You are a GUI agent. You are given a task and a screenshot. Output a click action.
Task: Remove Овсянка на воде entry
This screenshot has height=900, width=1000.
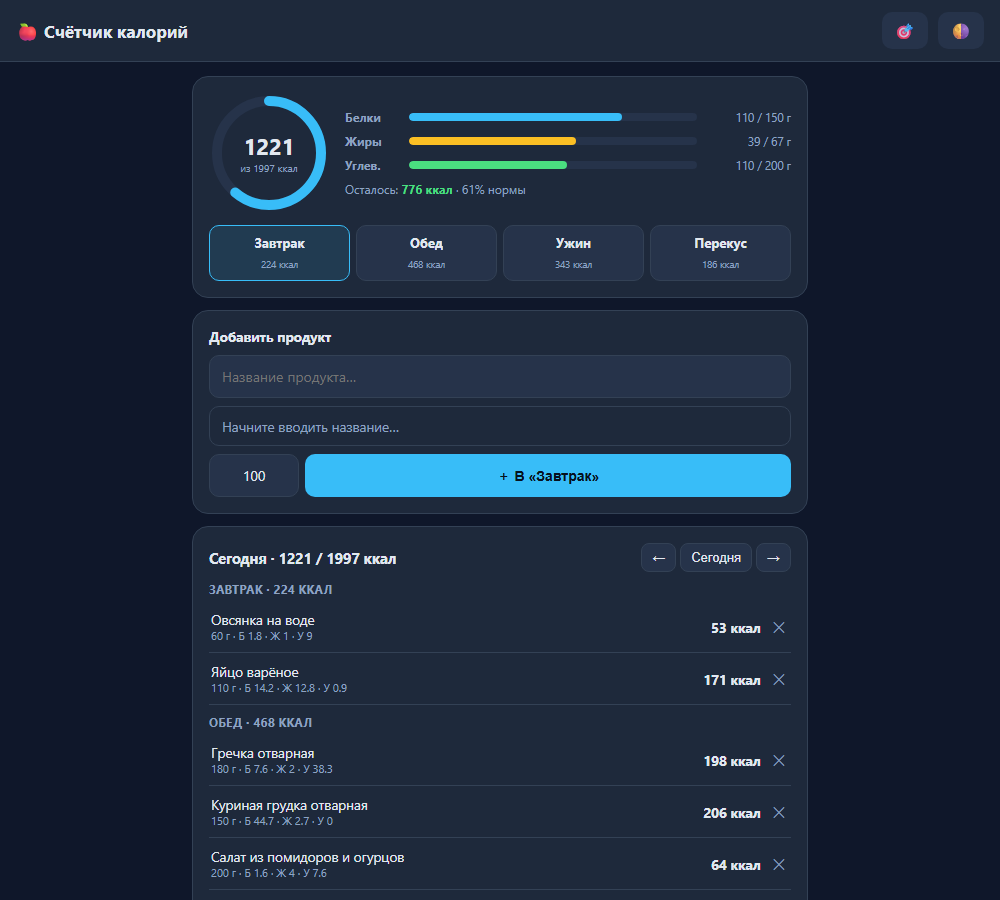point(779,628)
